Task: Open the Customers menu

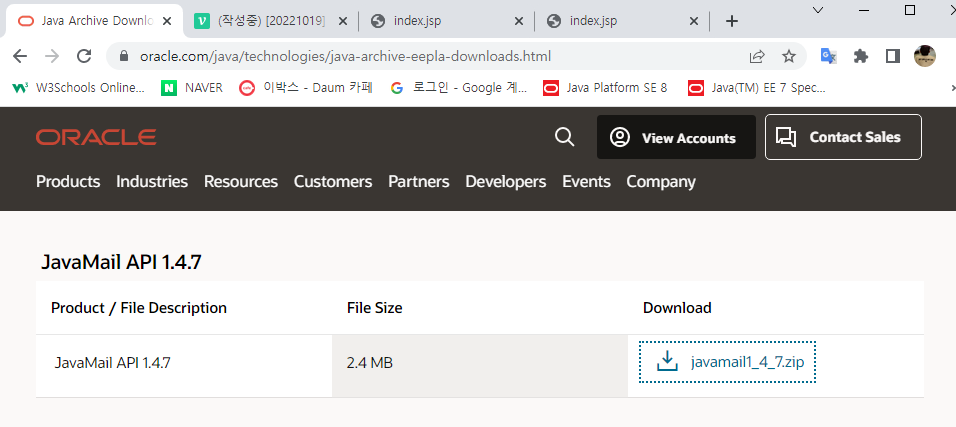Action: (x=333, y=182)
